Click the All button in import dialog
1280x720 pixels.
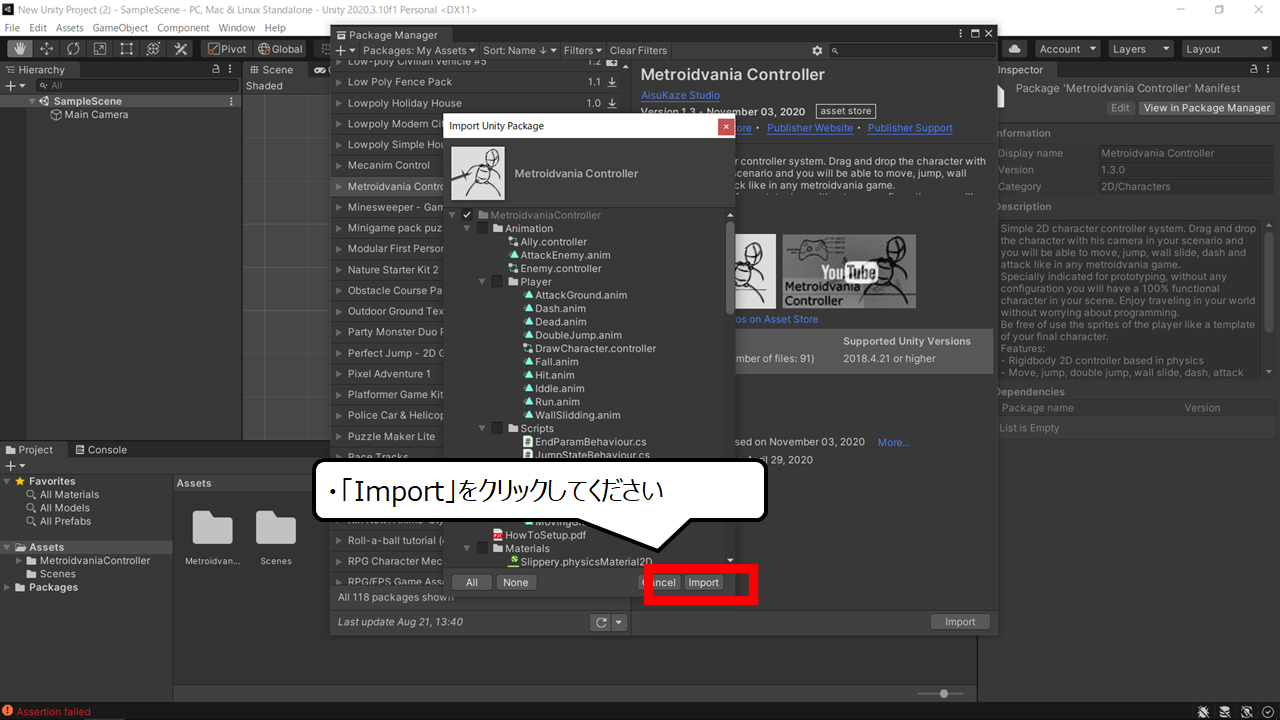[472, 583]
